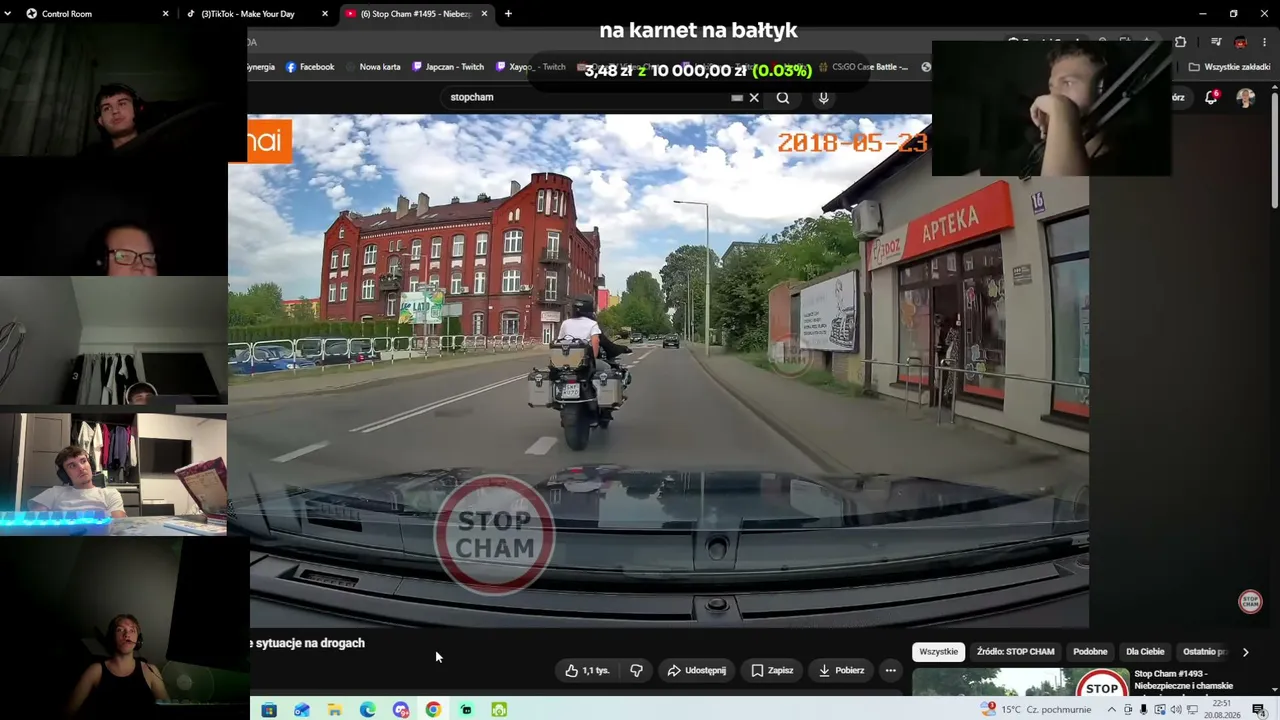
Task: Close the Control Room tab
Action: pyautogui.click(x=165, y=14)
